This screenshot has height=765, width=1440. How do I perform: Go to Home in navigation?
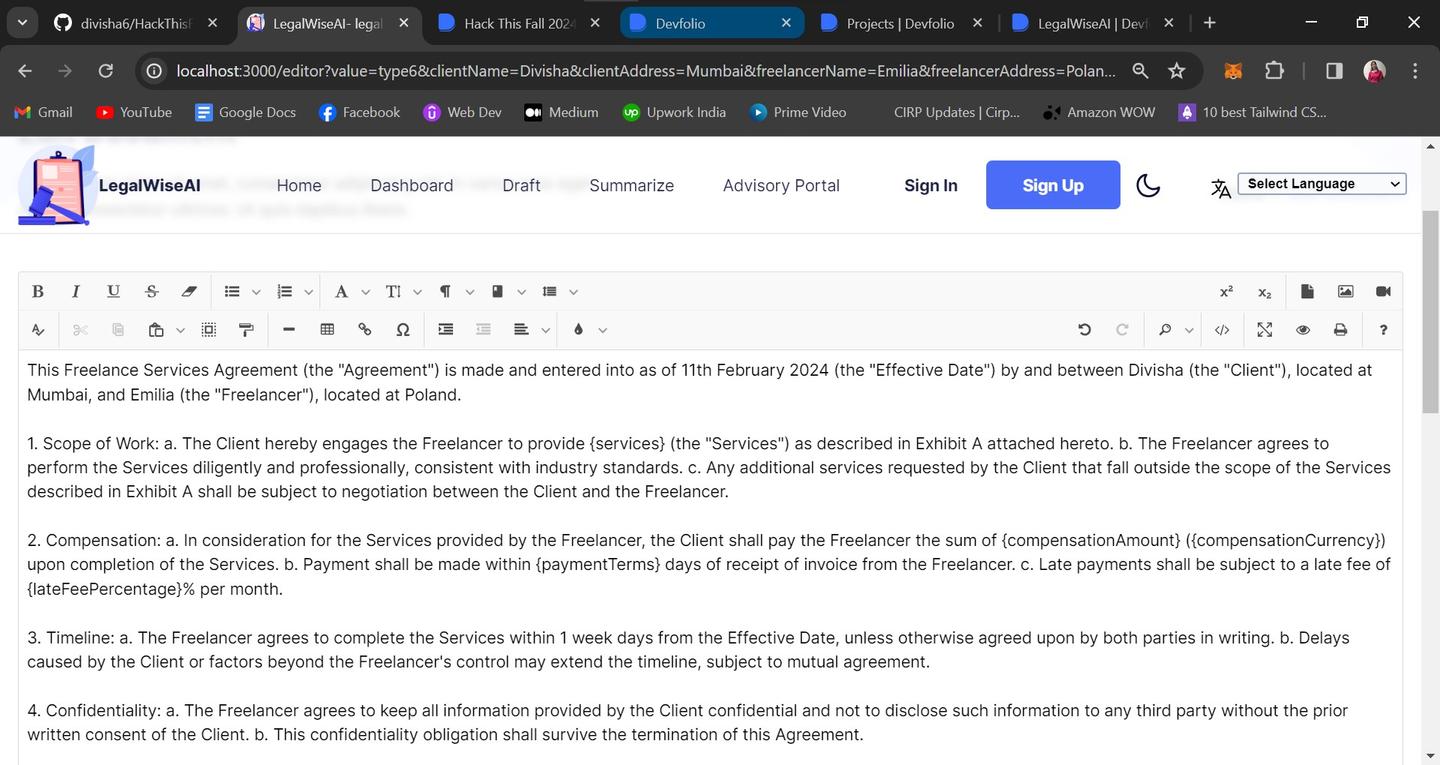coord(299,185)
